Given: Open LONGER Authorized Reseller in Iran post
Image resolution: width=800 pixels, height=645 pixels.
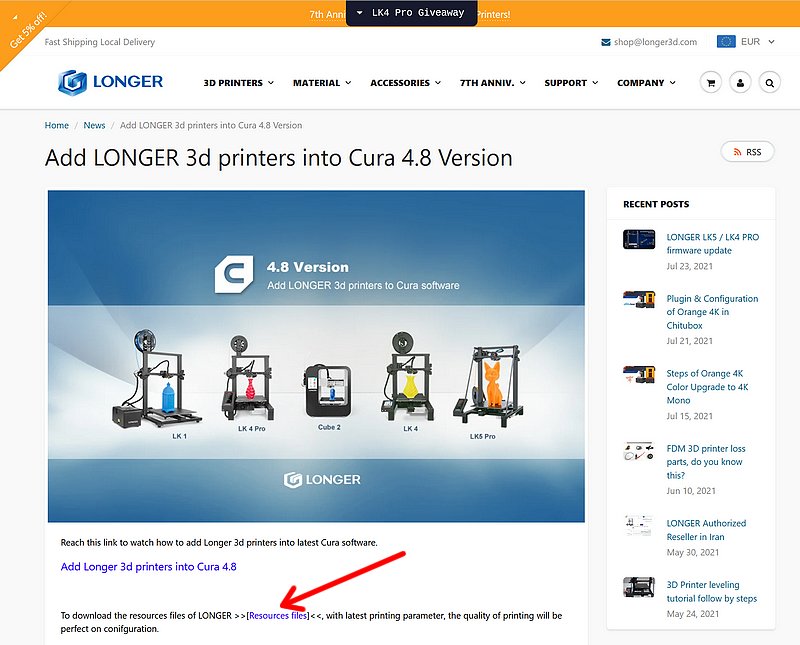Looking at the screenshot, I should tap(706, 530).
